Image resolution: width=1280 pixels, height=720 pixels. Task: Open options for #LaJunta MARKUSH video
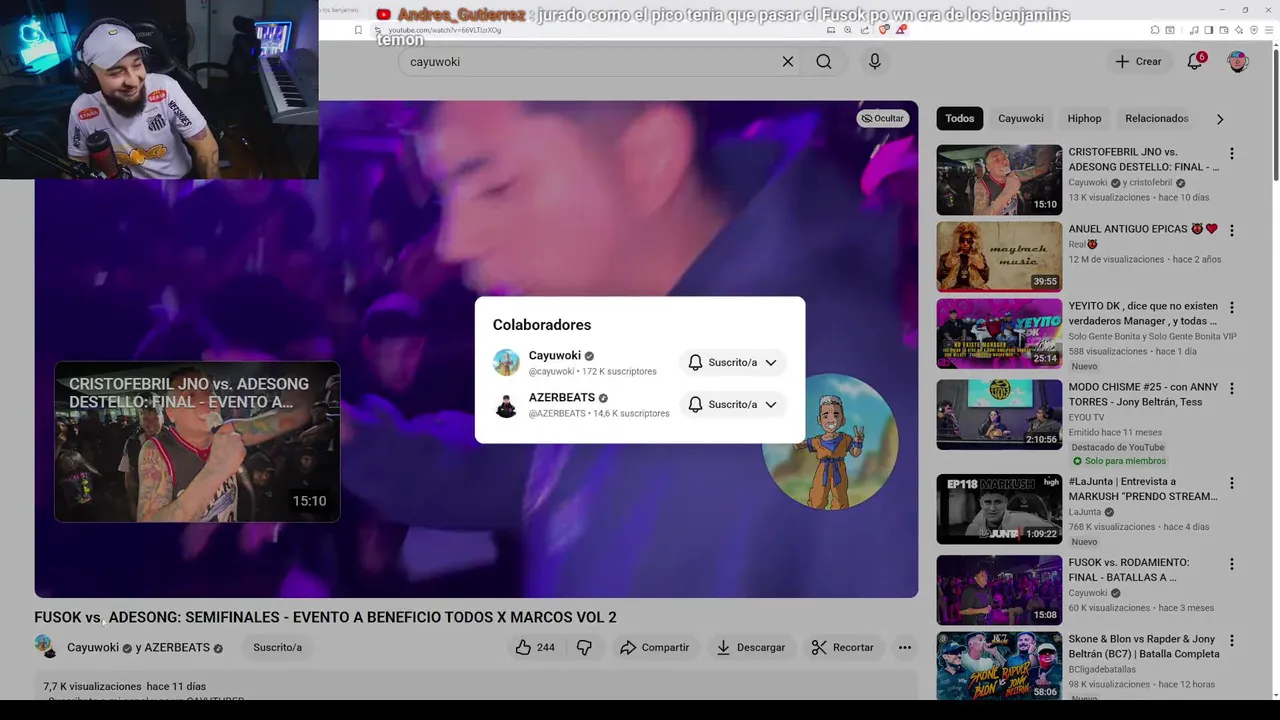click(x=1232, y=483)
